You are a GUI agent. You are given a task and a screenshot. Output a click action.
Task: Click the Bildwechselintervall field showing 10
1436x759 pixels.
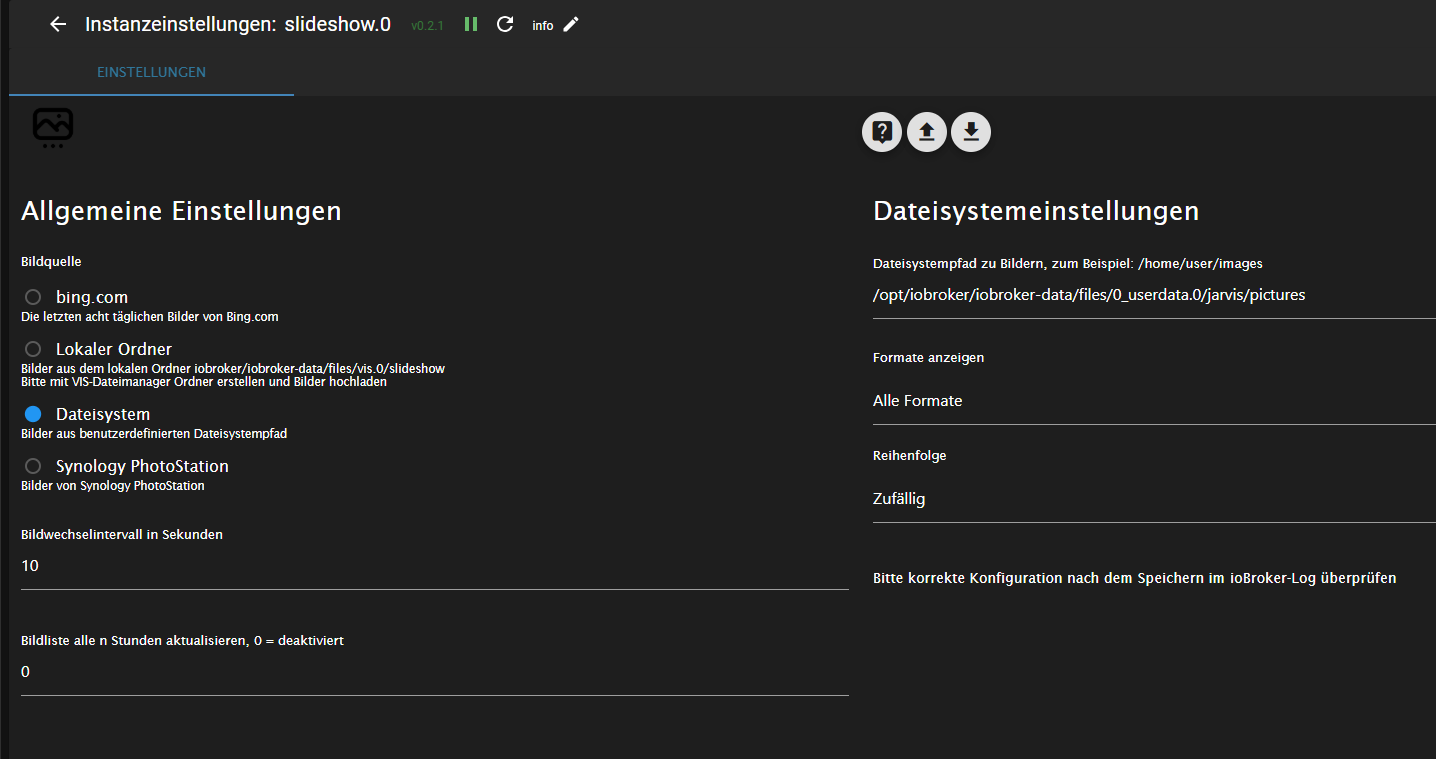435,566
